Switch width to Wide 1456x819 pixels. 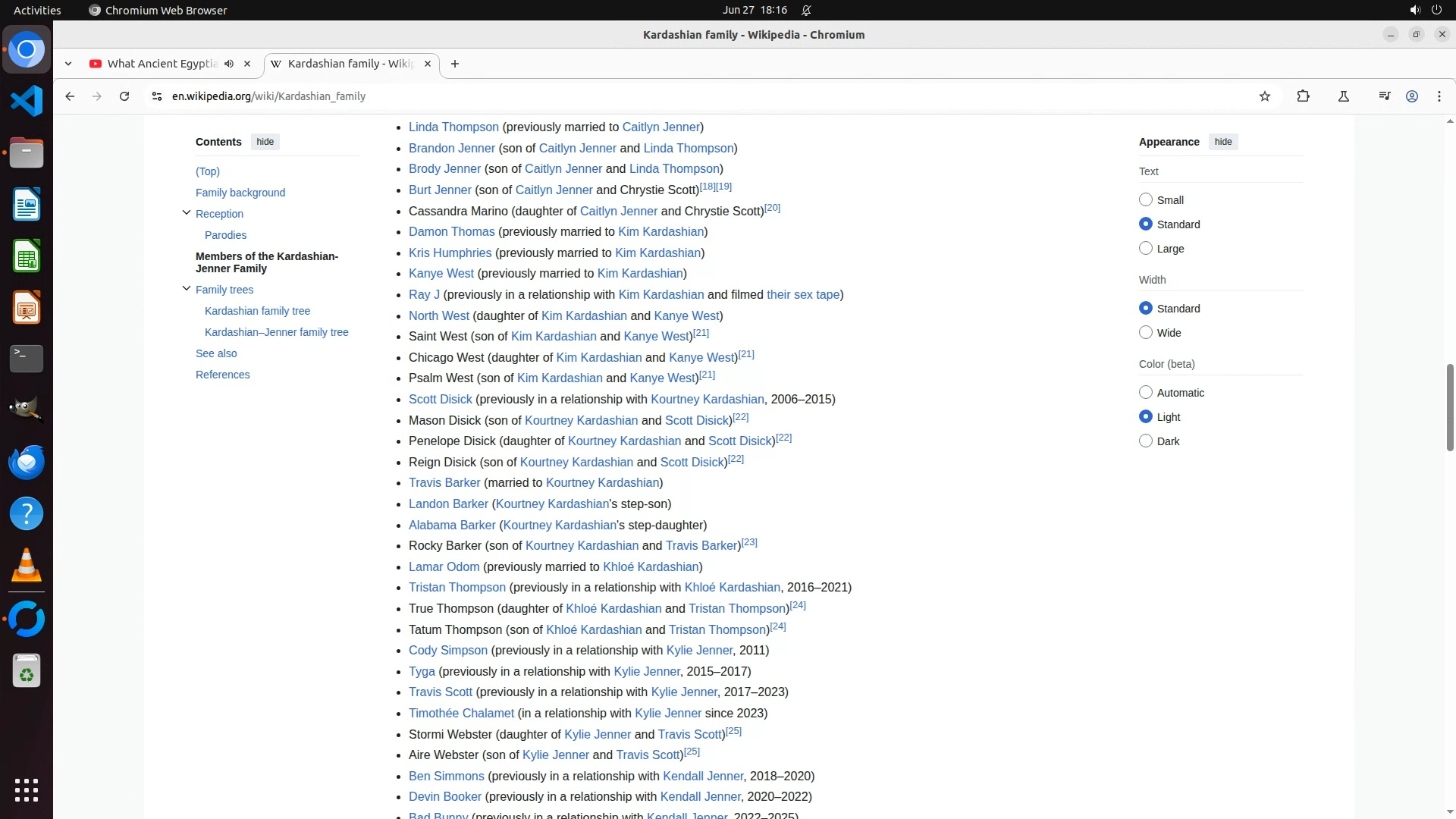coord(1146,333)
